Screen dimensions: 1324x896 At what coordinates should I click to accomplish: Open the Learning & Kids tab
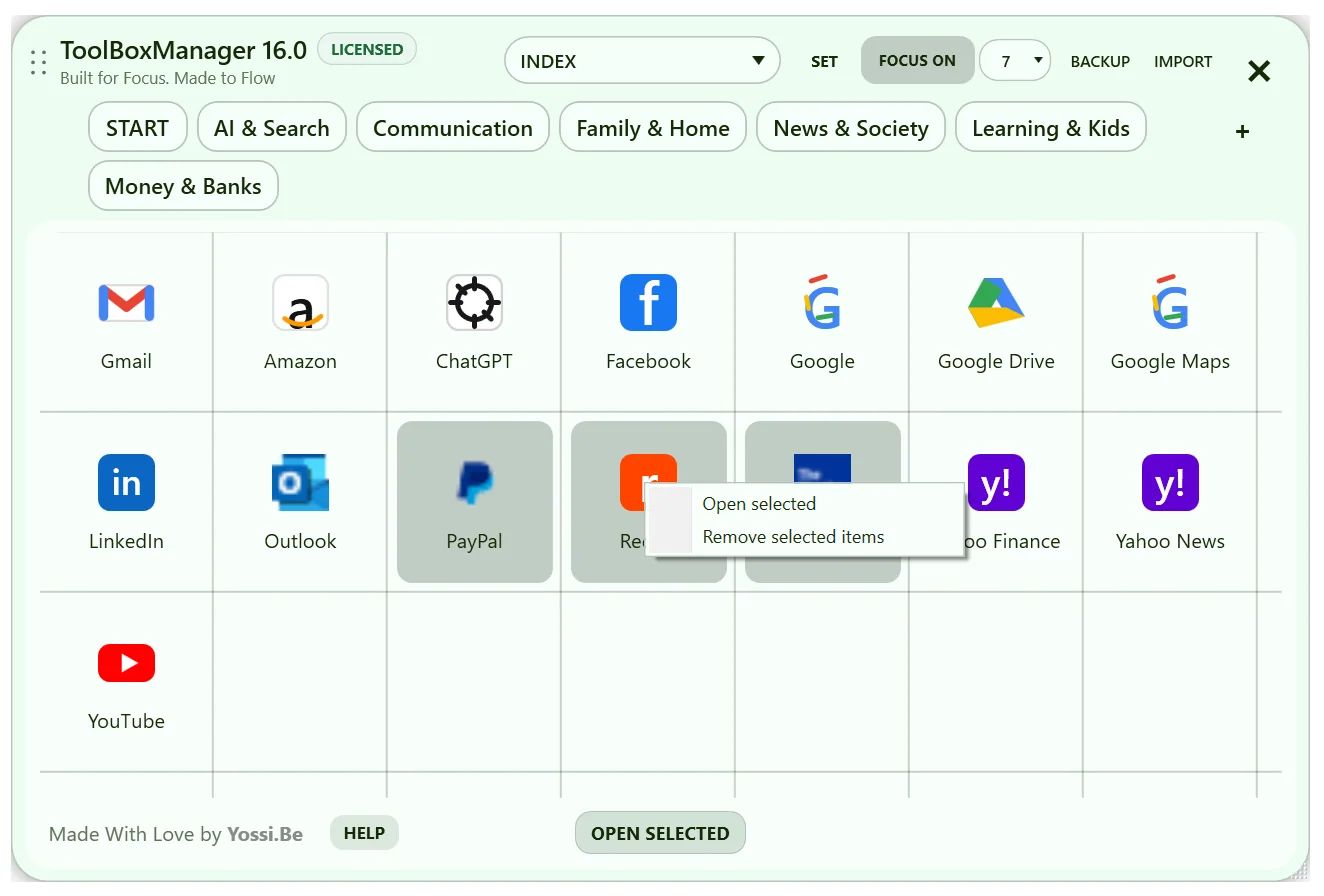tap(1051, 128)
